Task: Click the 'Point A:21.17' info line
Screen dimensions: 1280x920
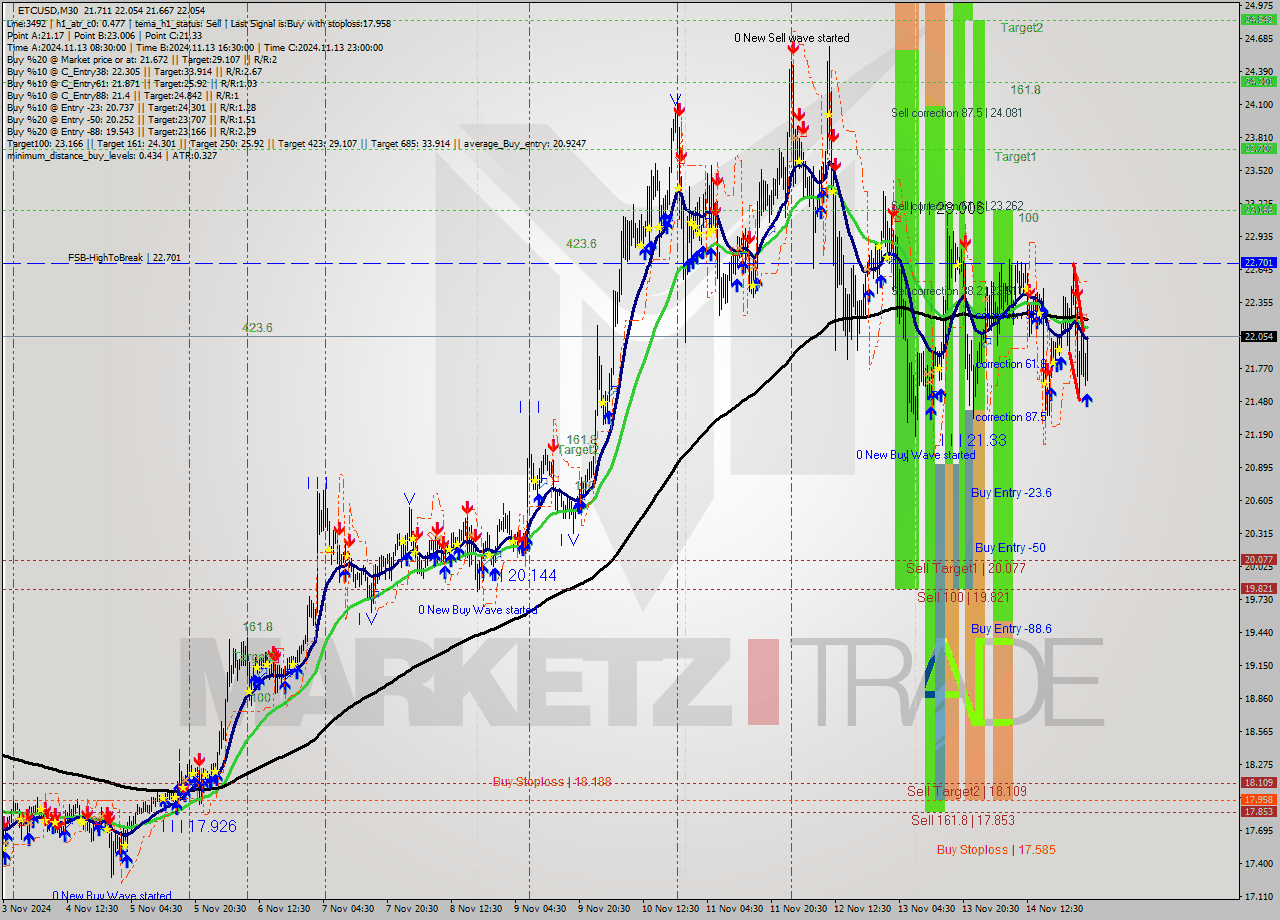Action: click(x=104, y=35)
